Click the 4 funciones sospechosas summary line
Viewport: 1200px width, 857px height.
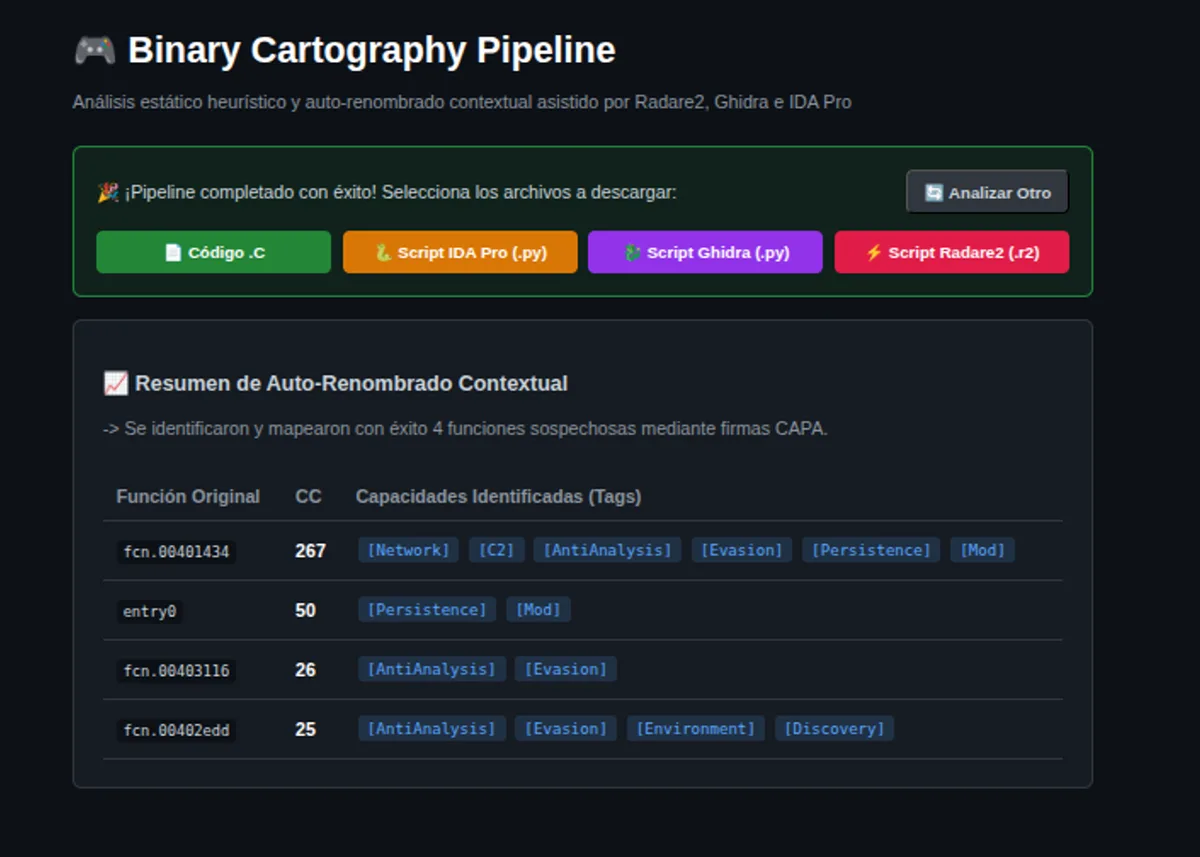(466, 429)
